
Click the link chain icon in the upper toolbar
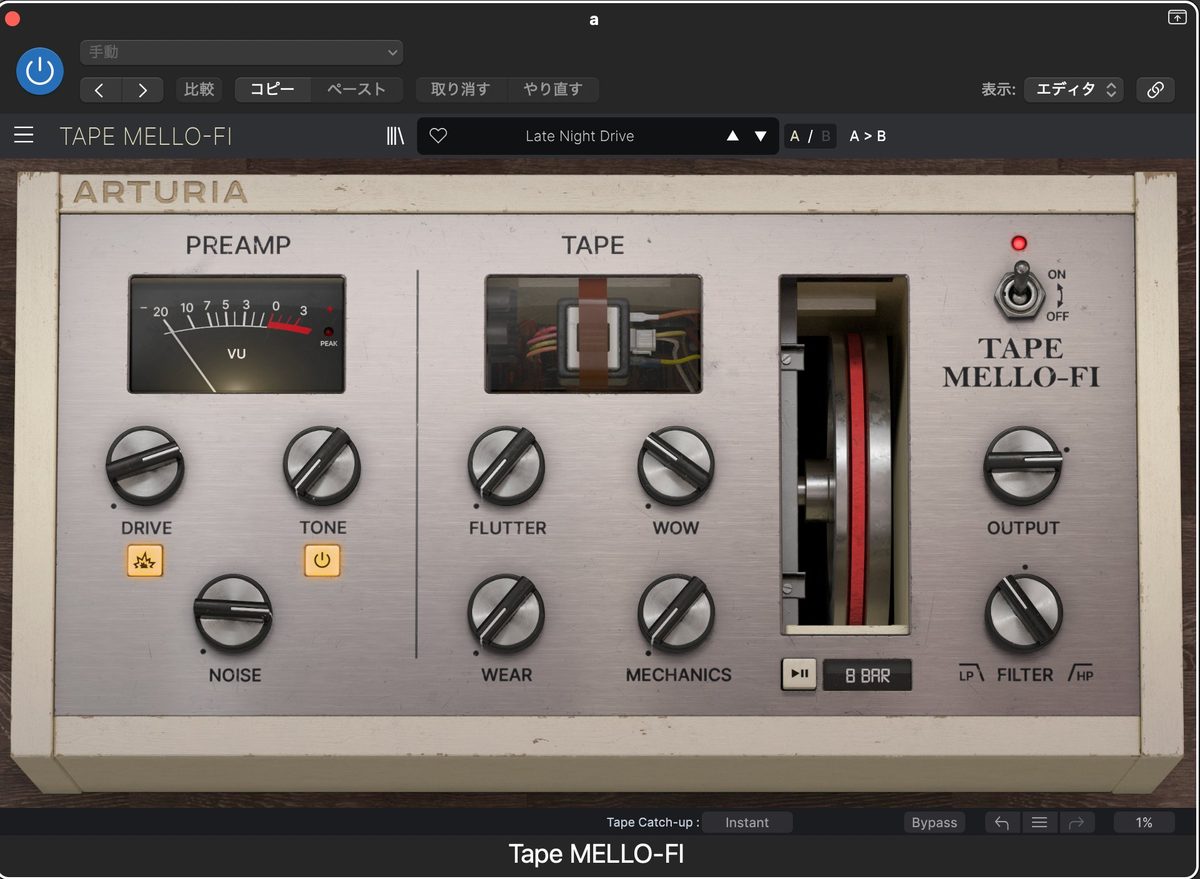tap(1155, 89)
